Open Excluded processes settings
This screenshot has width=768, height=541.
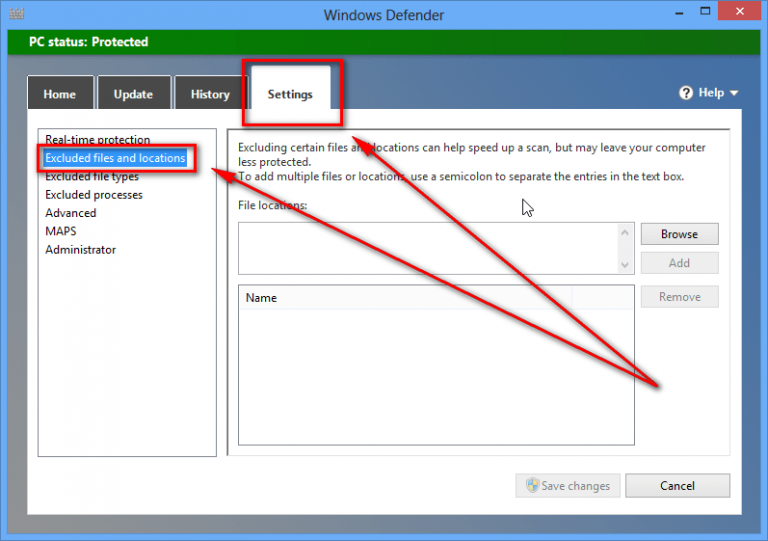coord(94,195)
